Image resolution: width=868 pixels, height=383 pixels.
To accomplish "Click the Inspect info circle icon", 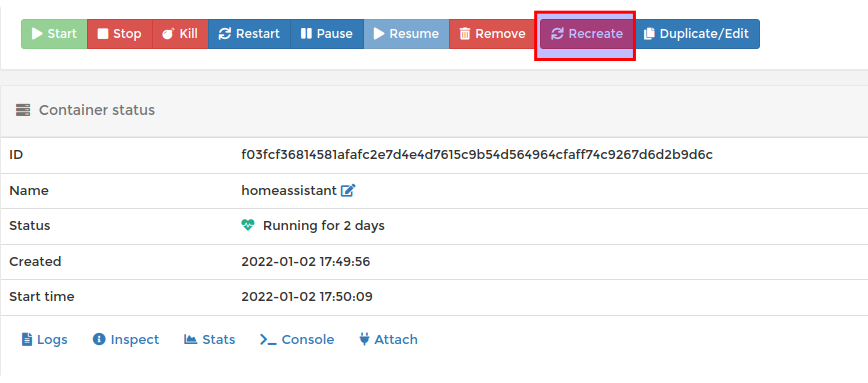I will tap(99, 339).
